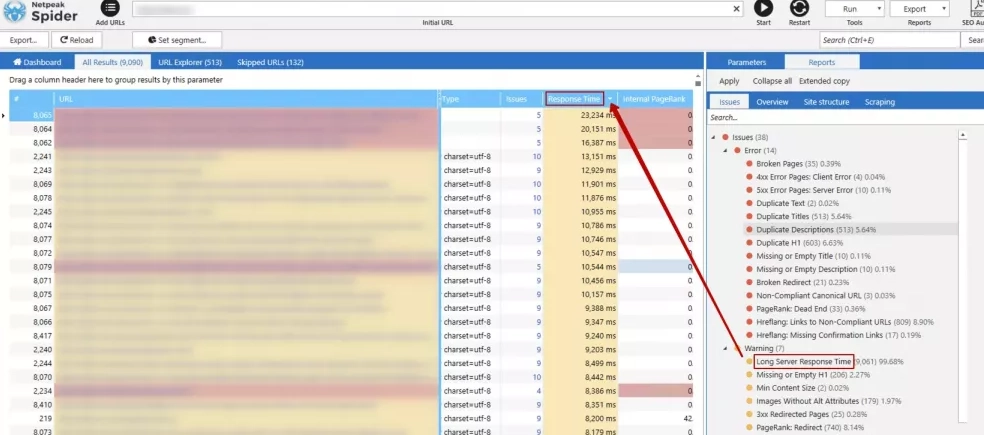Click Extended copy

coord(824,81)
